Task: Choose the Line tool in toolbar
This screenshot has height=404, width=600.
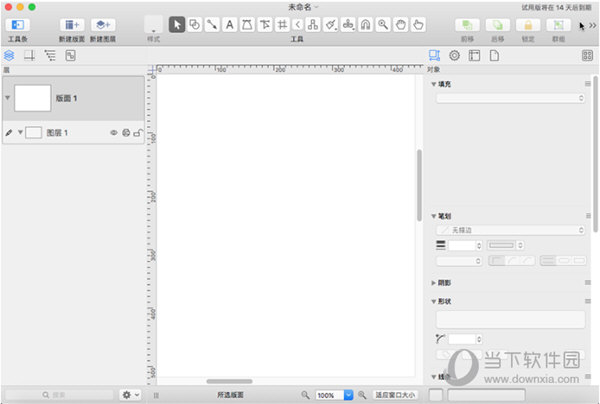Action: coord(212,24)
